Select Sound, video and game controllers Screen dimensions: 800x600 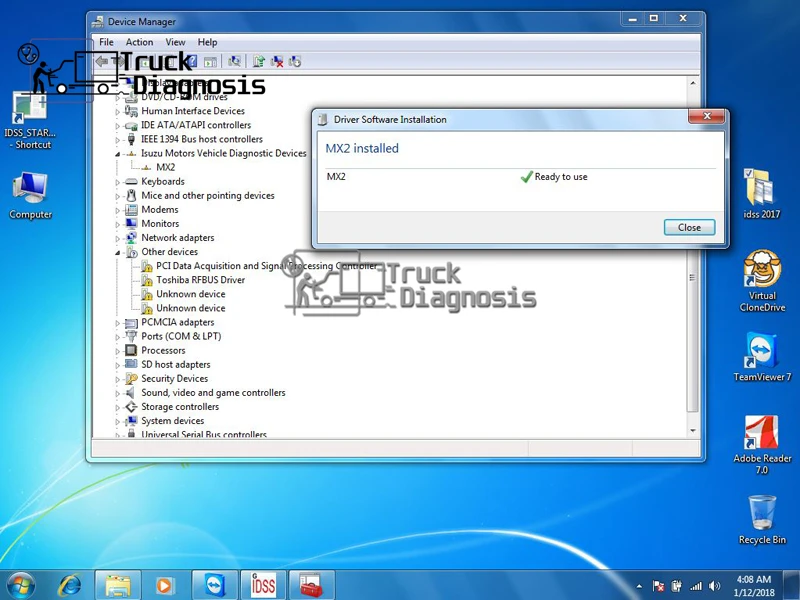pyautogui.click(x=213, y=392)
